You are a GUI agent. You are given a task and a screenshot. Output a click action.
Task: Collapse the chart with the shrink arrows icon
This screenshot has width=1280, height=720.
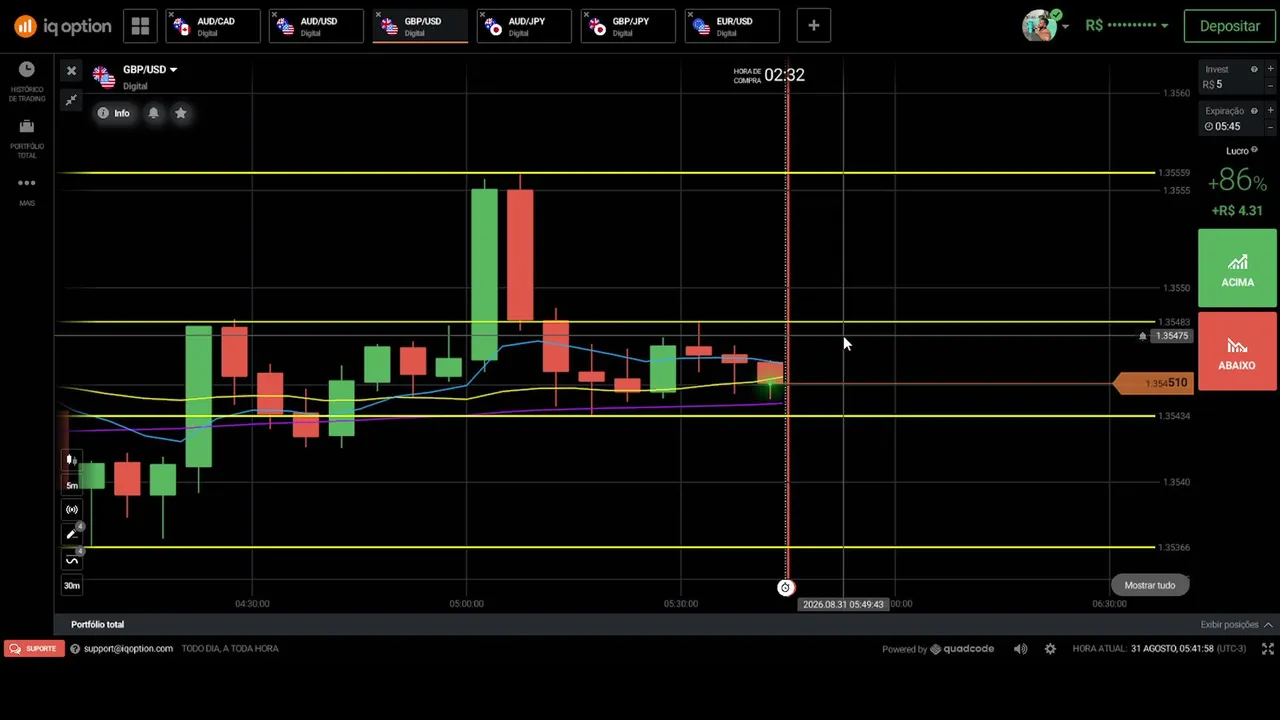[x=71, y=100]
